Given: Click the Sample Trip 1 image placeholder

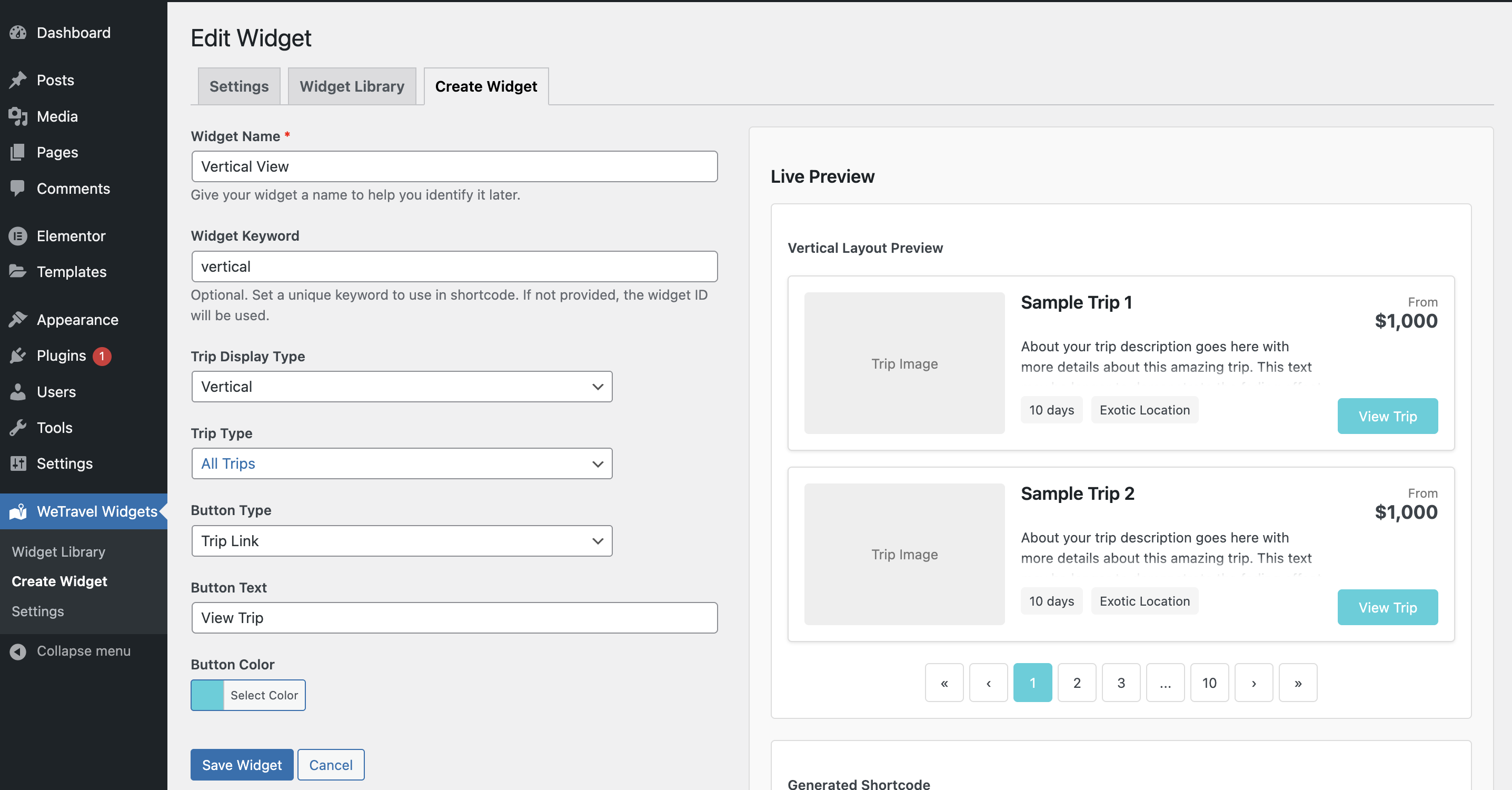Looking at the screenshot, I should tap(904, 363).
